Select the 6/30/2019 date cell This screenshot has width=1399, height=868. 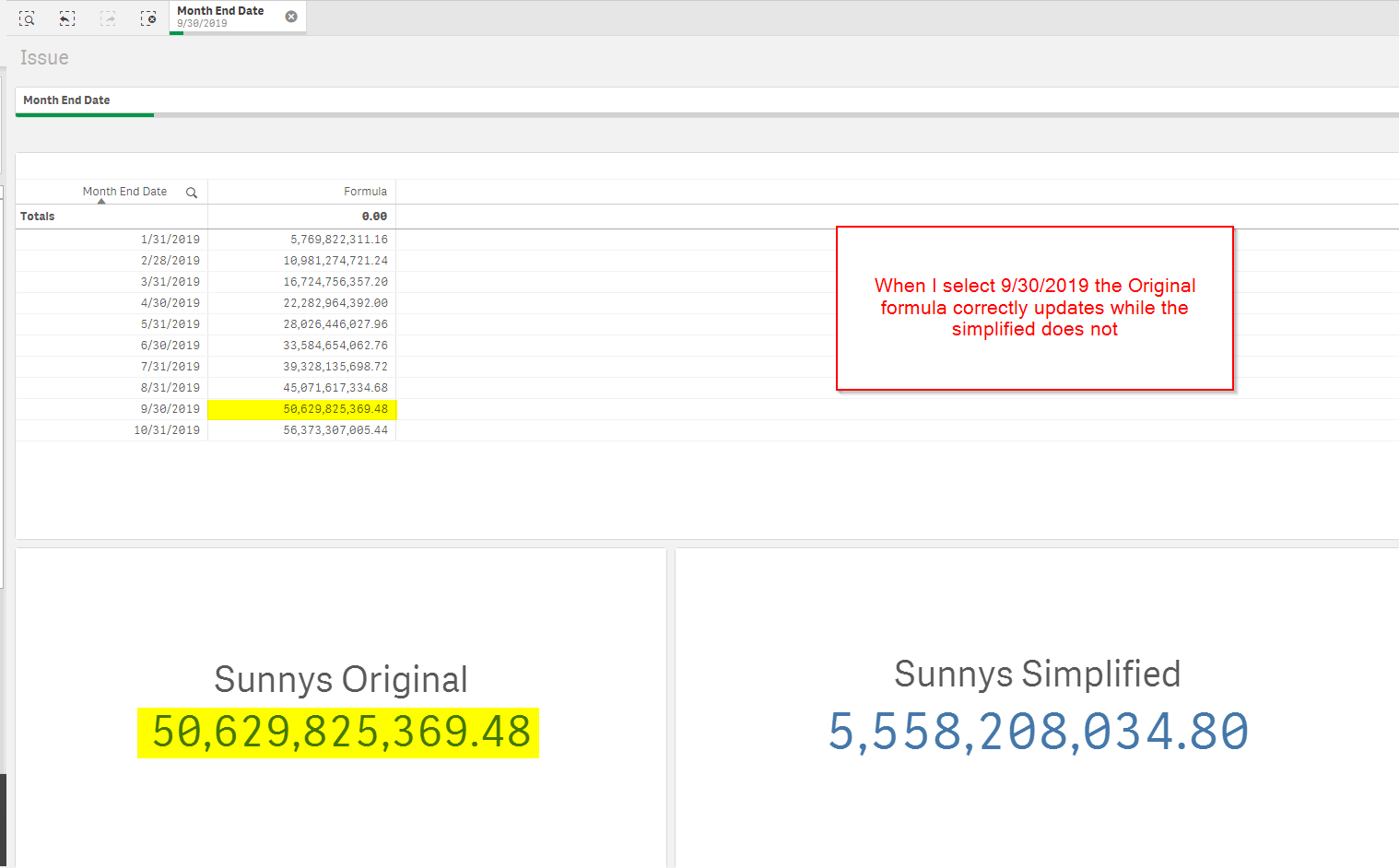click(170, 346)
